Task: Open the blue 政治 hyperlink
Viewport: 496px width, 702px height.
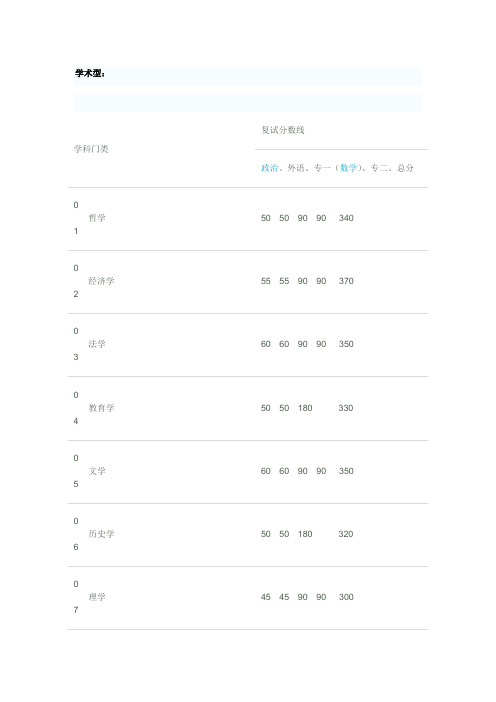Action: tap(269, 168)
